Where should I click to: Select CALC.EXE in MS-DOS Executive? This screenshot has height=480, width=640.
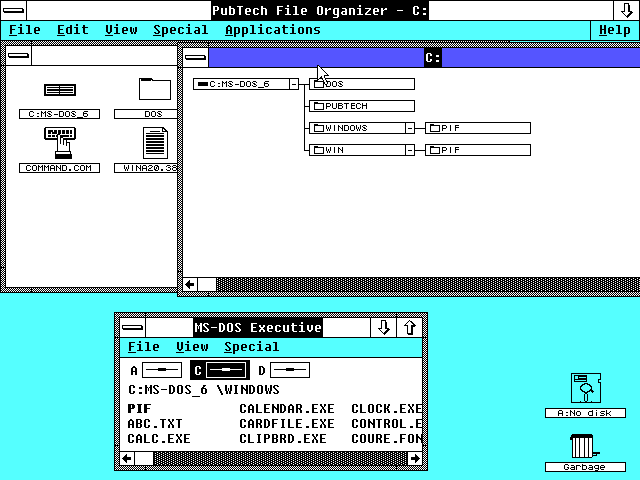click(x=159, y=439)
